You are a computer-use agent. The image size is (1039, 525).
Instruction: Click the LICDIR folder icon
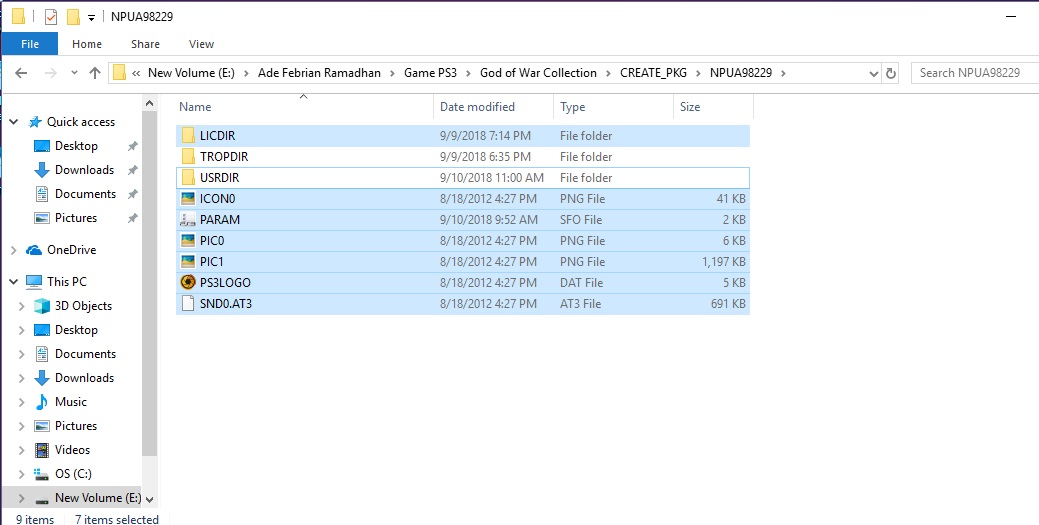pos(188,135)
